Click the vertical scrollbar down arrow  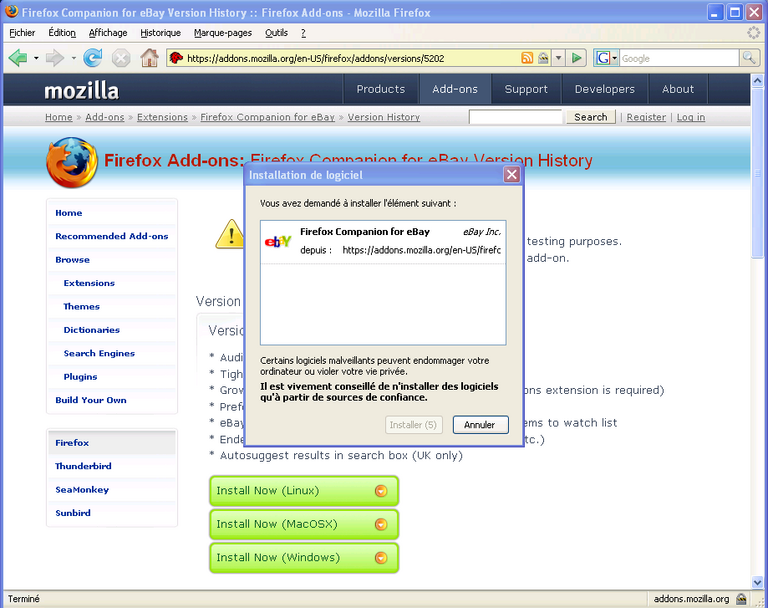click(x=757, y=583)
